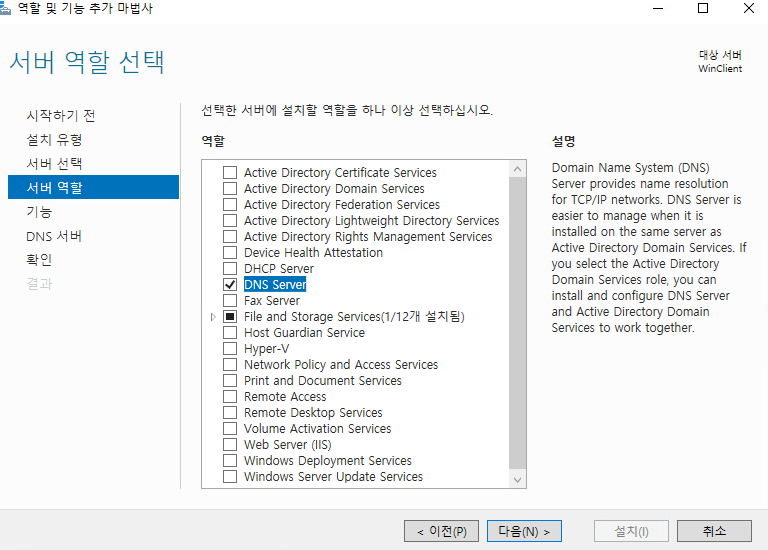
Task: Check Active Directory Certificate Services
Action: tap(230, 172)
